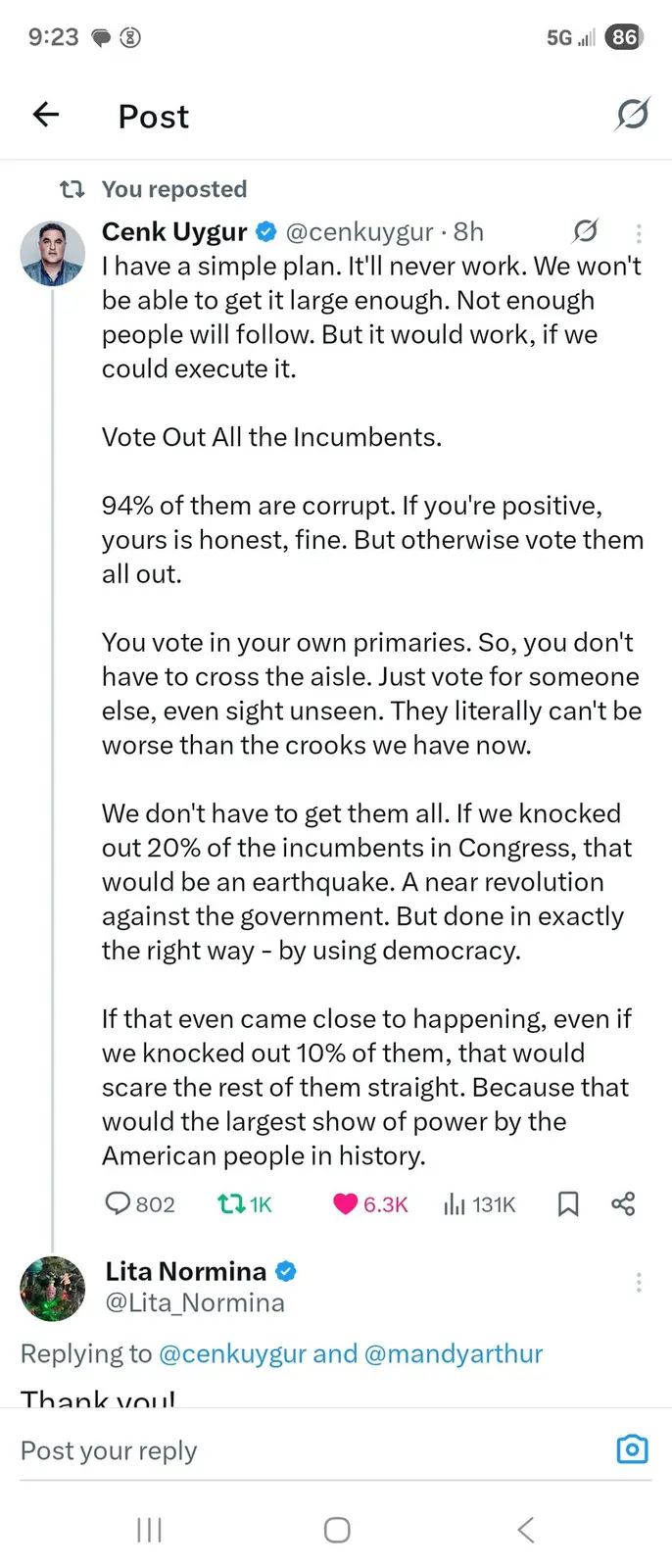Tap the Post your reply field
Viewport: 672px width, 1568px height.
(x=294, y=1450)
